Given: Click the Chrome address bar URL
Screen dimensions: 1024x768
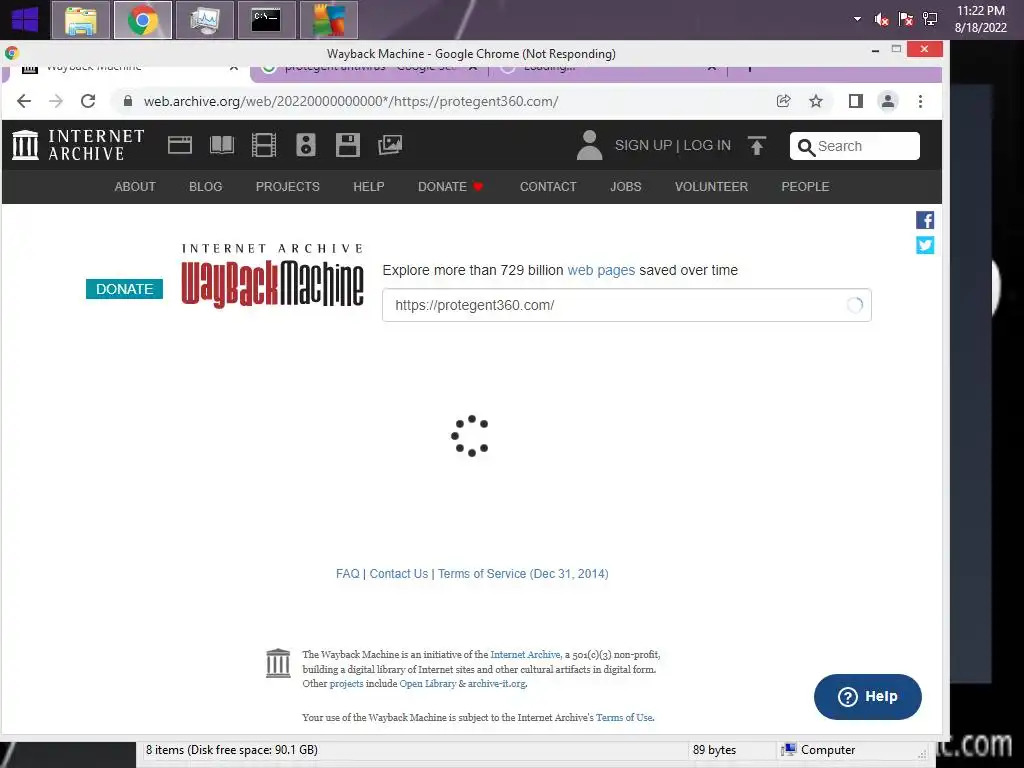Looking at the screenshot, I should pyautogui.click(x=351, y=101).
